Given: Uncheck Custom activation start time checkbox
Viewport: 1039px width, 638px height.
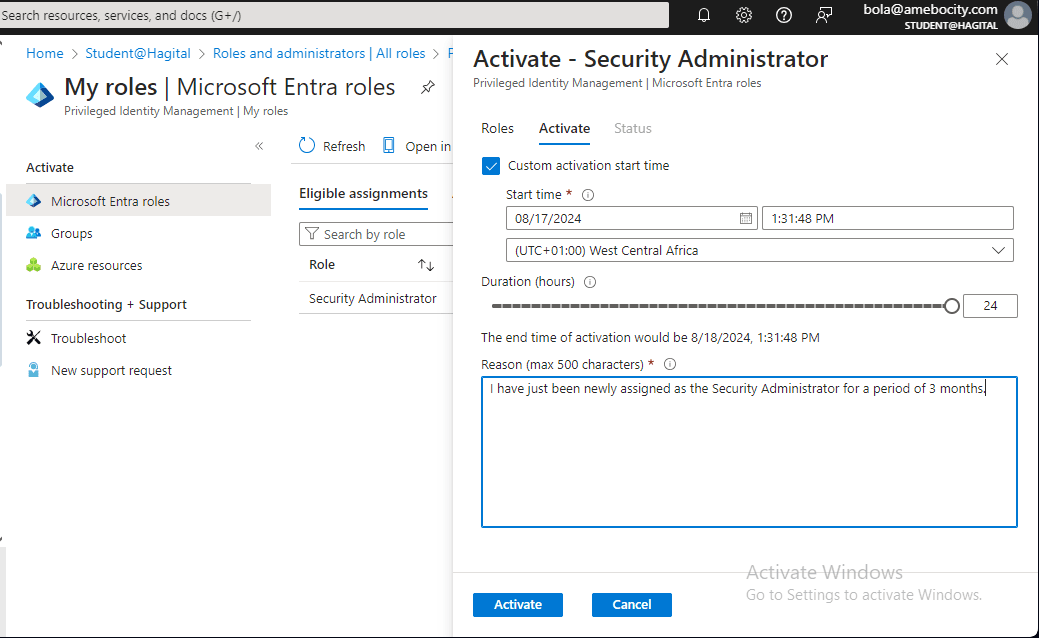Looking at the screenshot, I should point(491,166).
